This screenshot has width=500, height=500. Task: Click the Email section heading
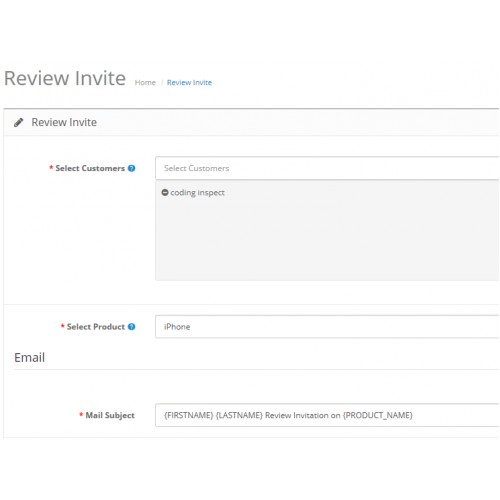pos(29,357)
